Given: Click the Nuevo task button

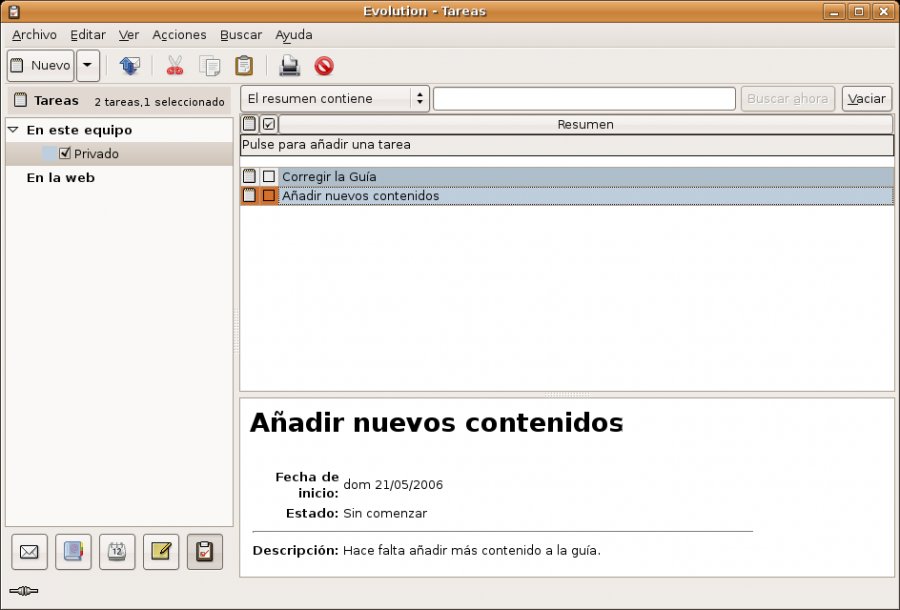Looking at the screenshot, I should (x=41, y=66).
